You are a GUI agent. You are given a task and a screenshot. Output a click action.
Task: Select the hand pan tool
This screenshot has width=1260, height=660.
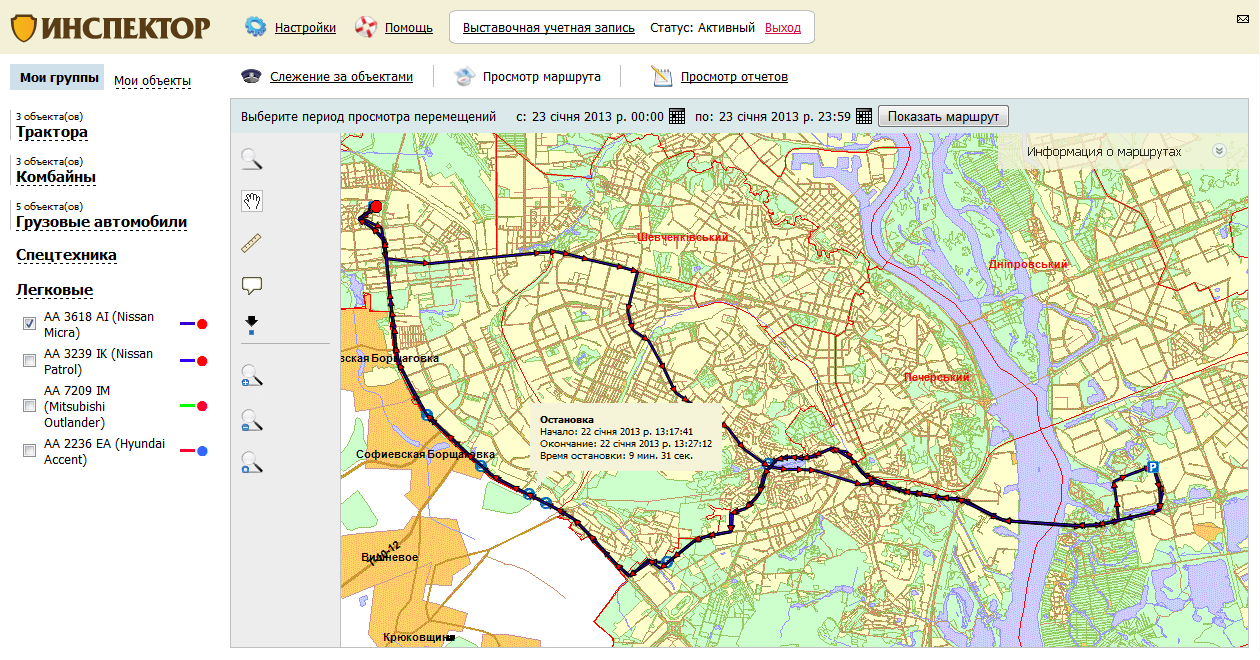[x=252, y=201]
